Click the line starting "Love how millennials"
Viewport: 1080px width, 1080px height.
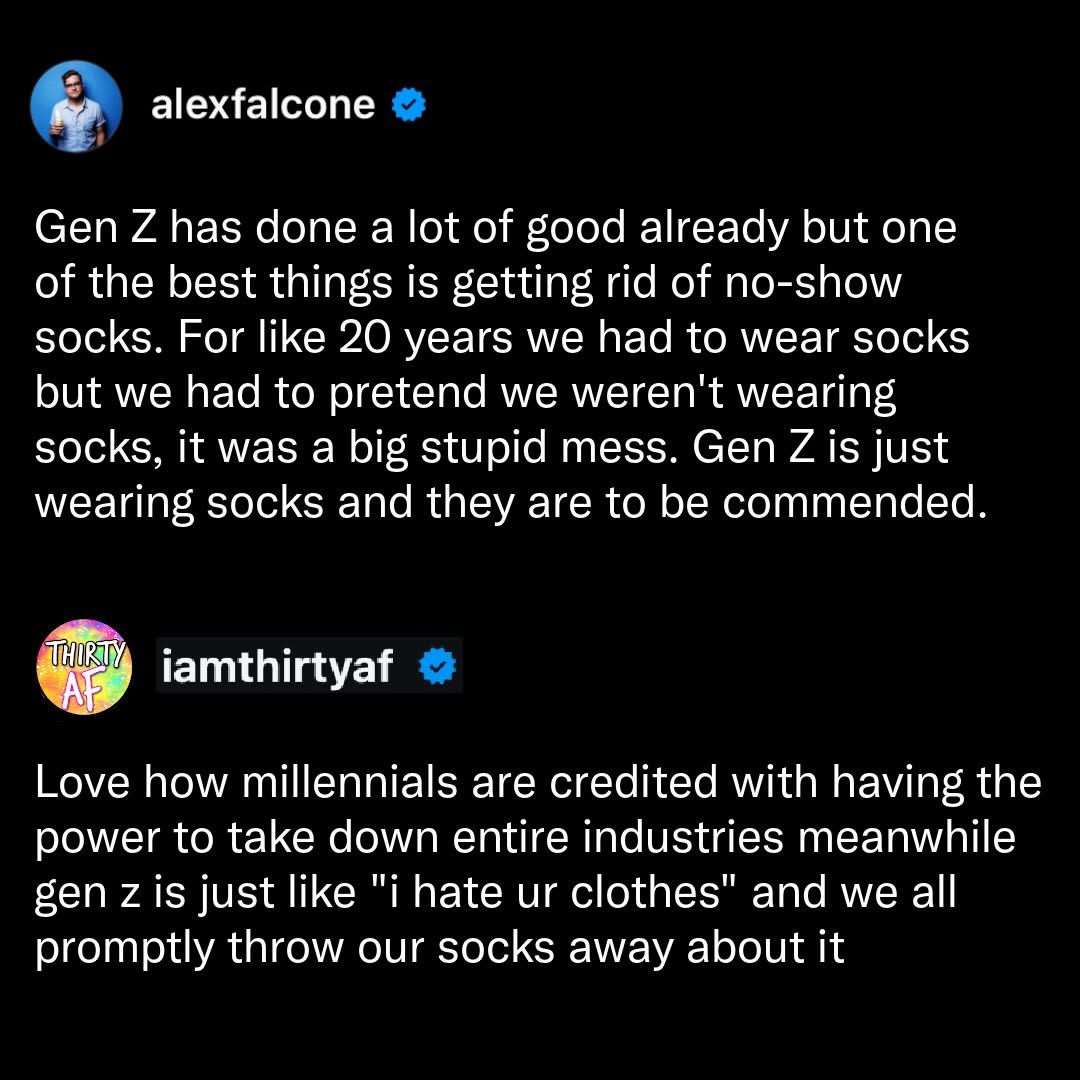coord(538,782)
